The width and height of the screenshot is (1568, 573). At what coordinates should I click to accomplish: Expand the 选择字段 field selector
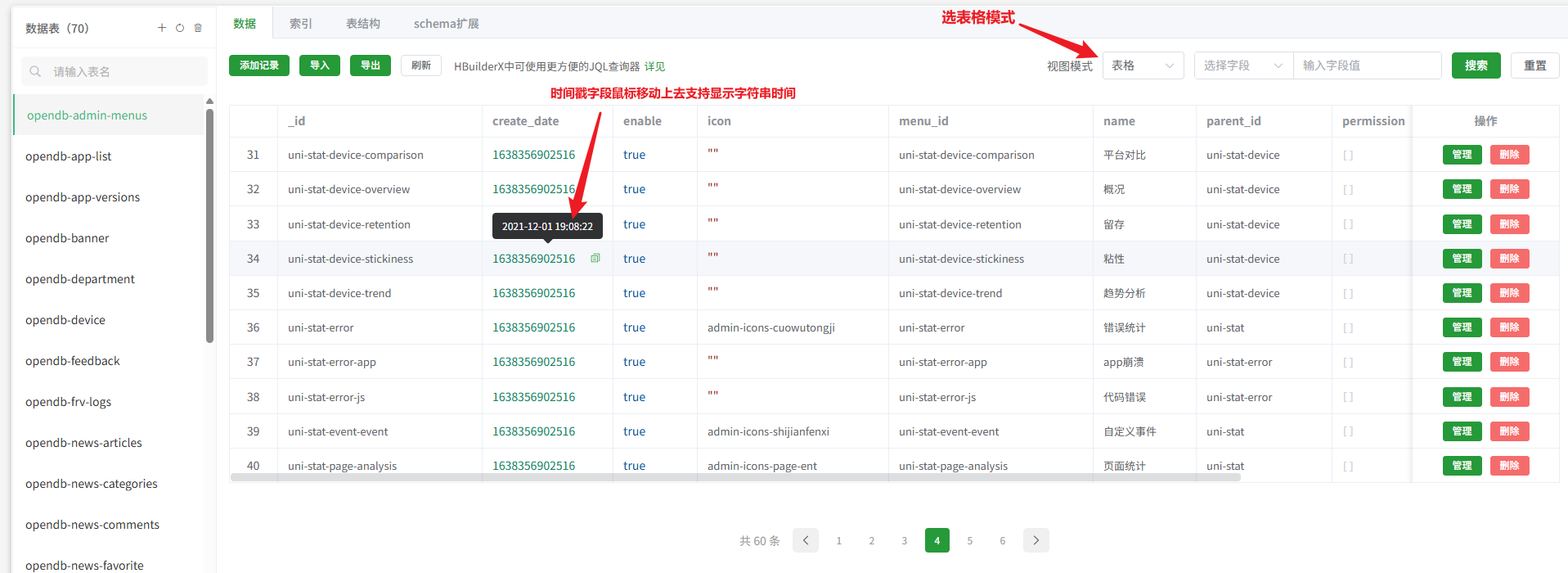click(x=1242, y=65)
